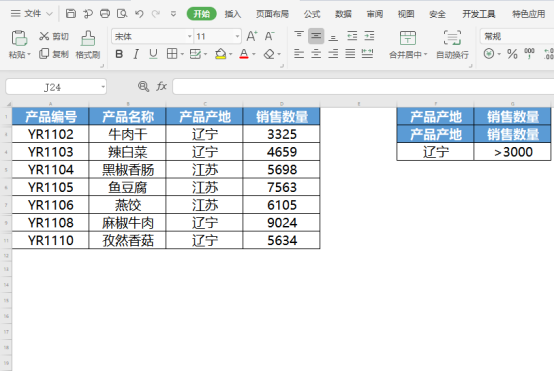The height and width of the screenshot is (372, 554).
Task: Click the Eraser clear formatting icon
Action: [269, 54]
